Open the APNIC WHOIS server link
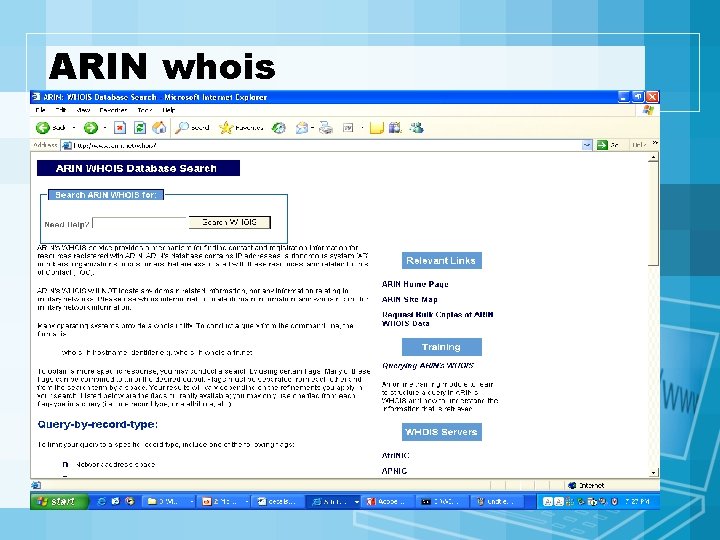 [394, 471]
